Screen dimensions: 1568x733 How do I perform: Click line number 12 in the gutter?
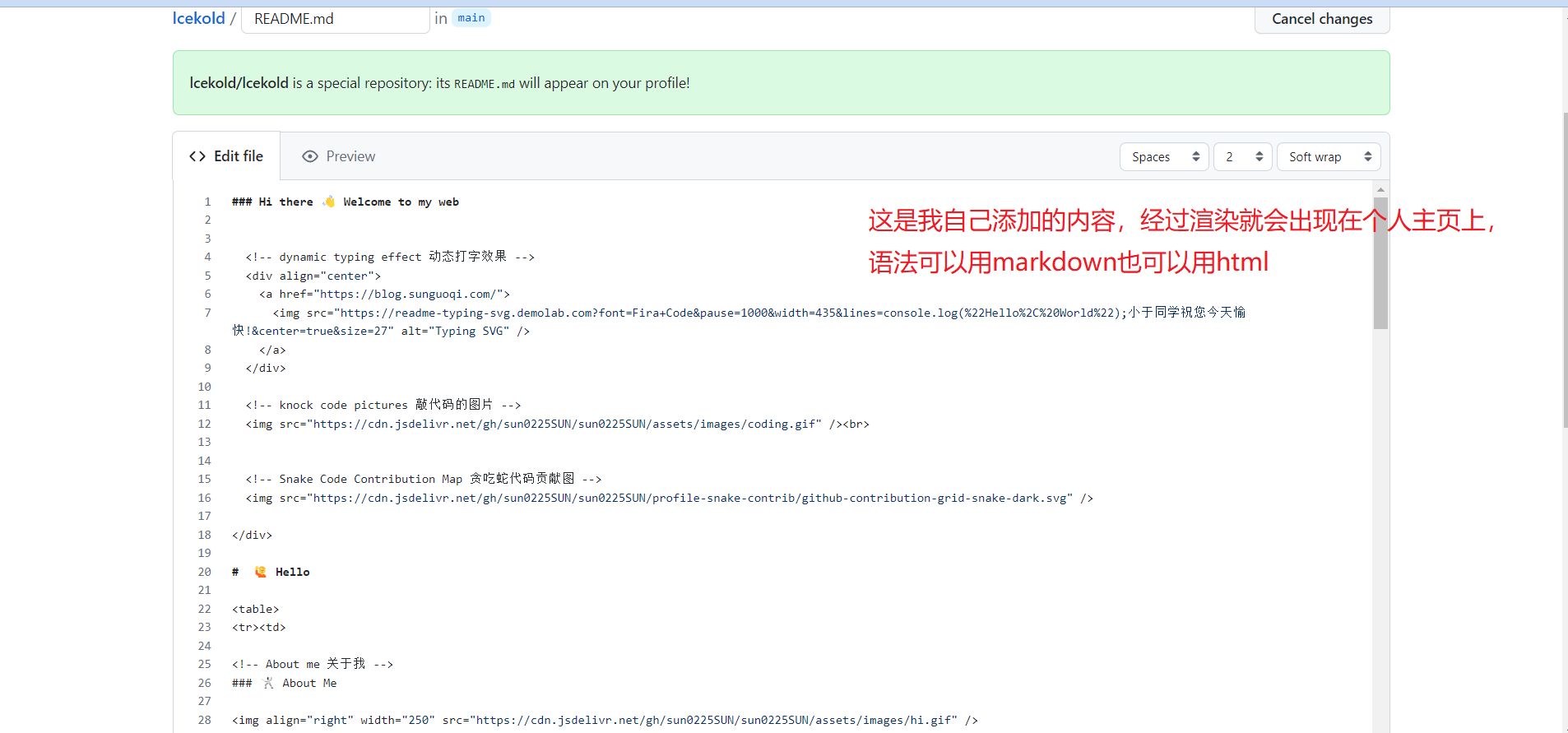[x=204, y=424]
